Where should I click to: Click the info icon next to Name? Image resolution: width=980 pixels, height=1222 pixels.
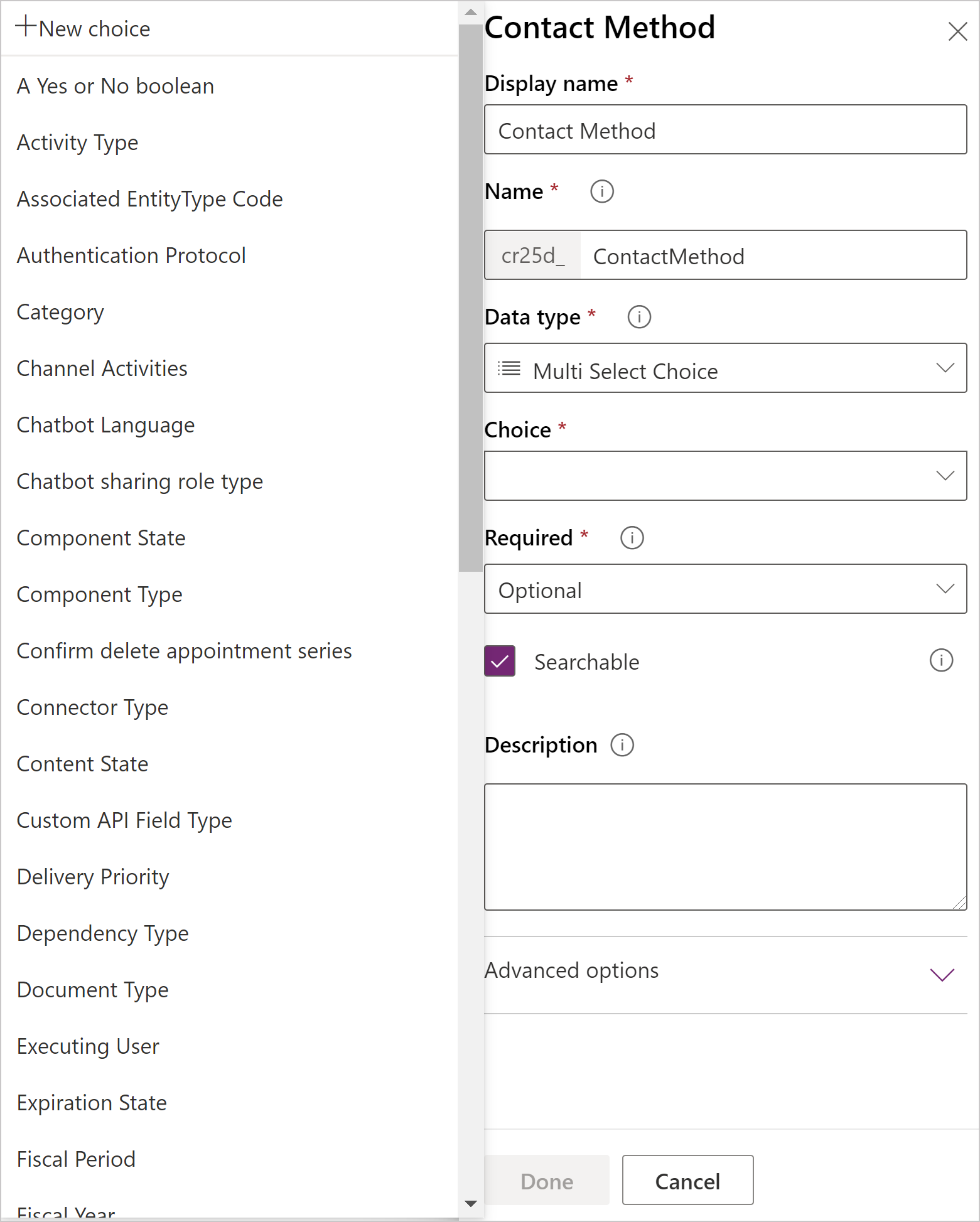[x=601, y=191]
